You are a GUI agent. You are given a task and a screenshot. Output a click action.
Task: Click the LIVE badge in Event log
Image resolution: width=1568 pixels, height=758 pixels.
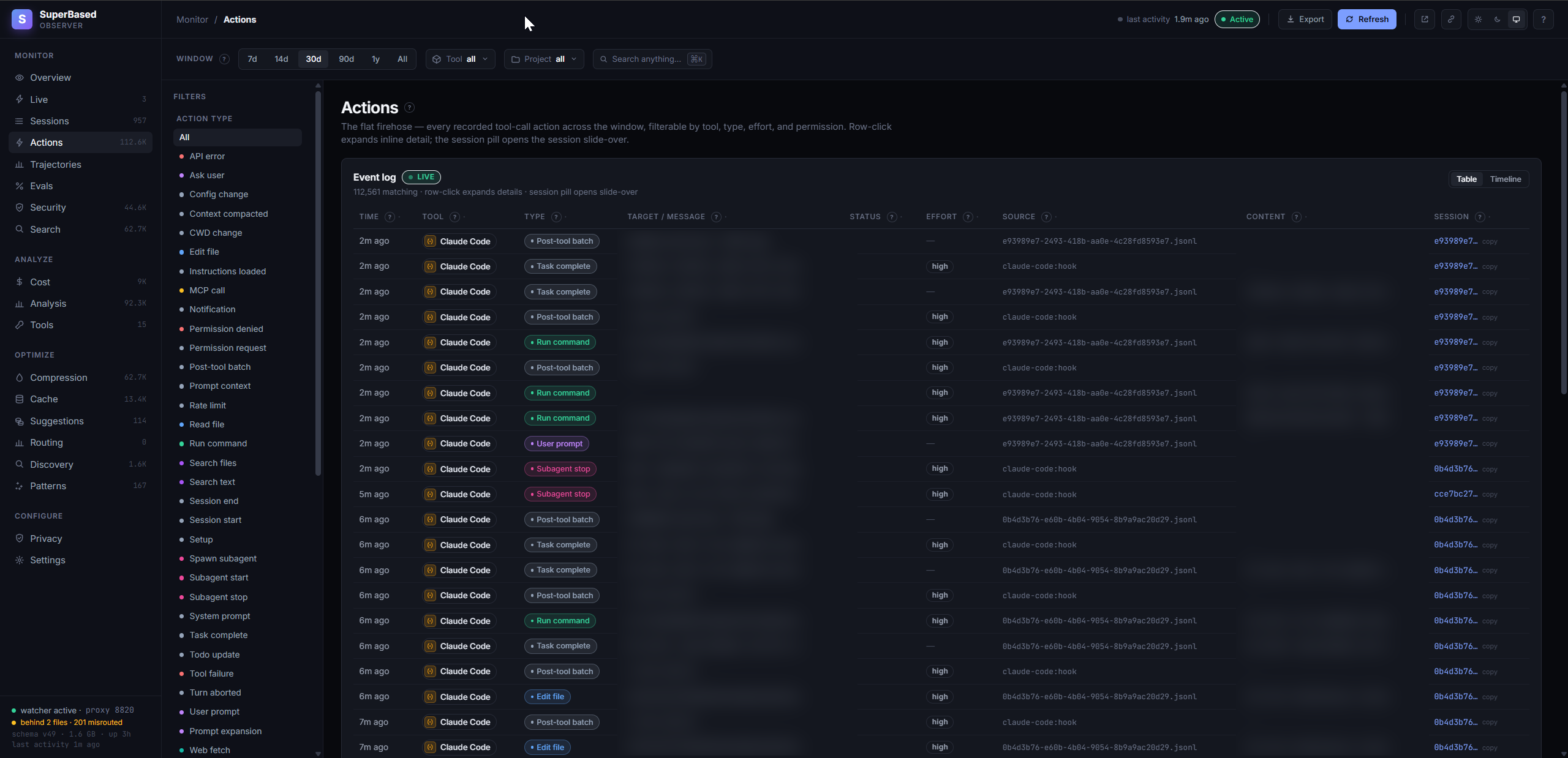(x=421, y=178)
